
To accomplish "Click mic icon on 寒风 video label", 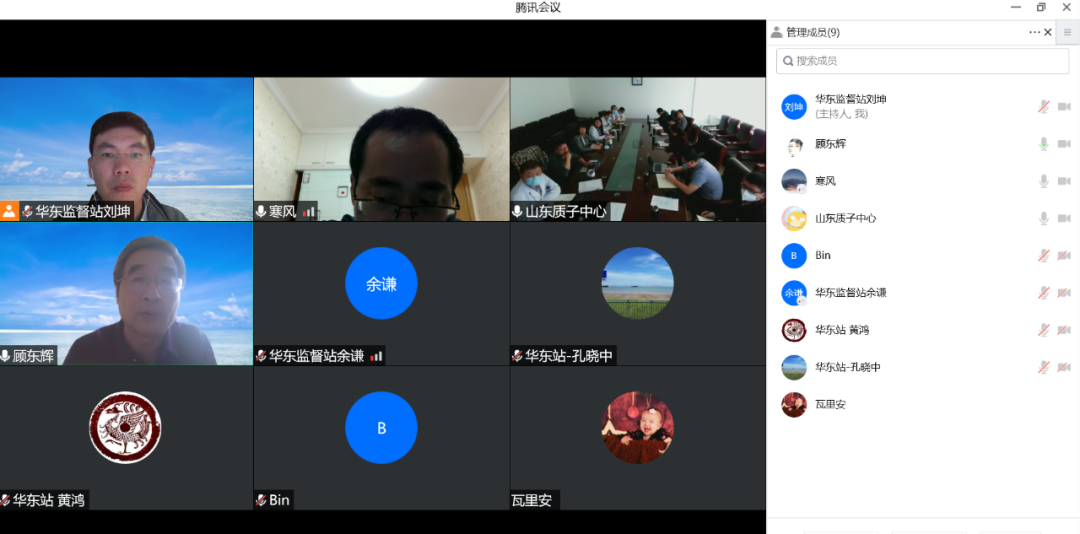I will tap(261, 212).
